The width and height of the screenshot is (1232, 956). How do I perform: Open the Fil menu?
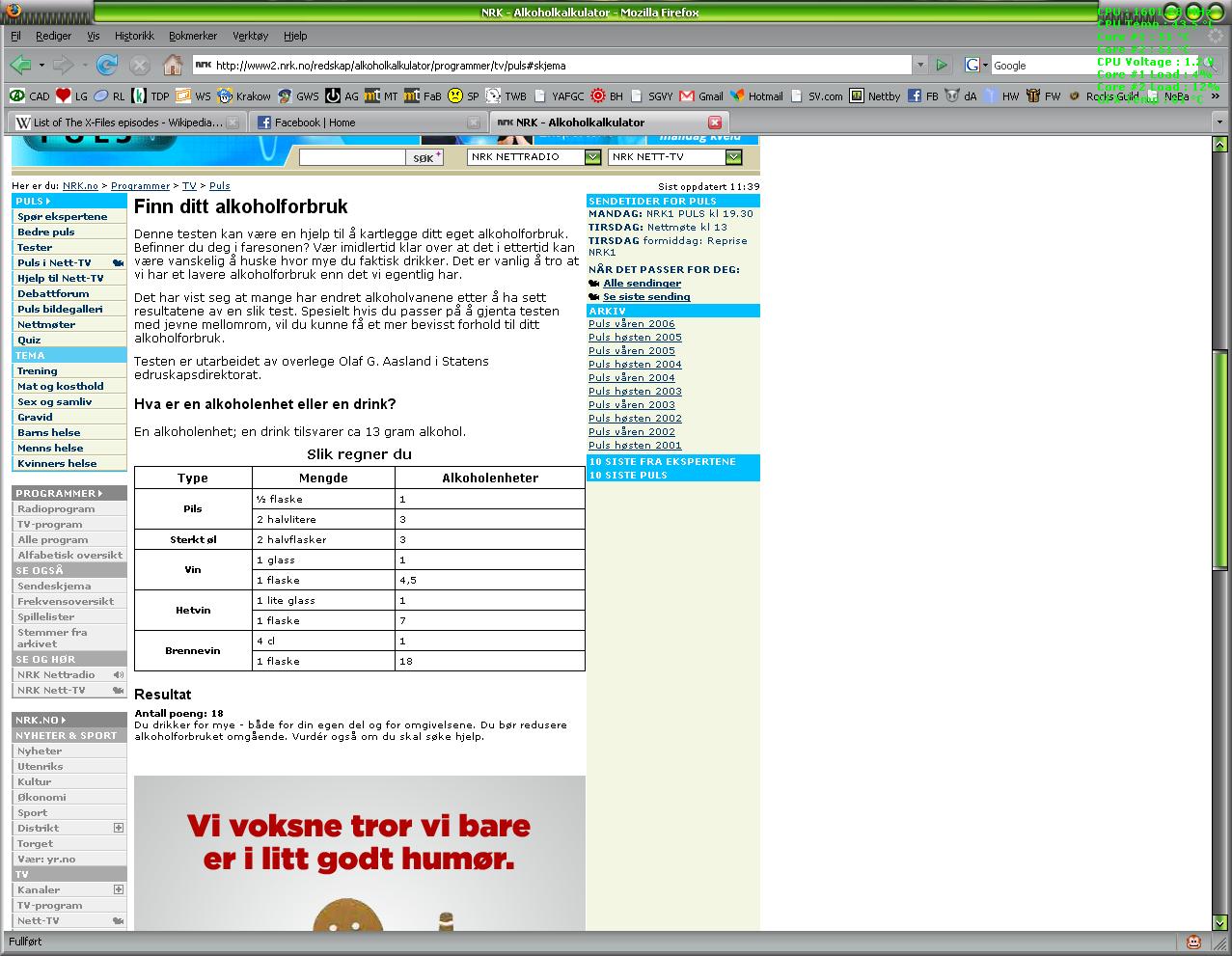point(15,36)
